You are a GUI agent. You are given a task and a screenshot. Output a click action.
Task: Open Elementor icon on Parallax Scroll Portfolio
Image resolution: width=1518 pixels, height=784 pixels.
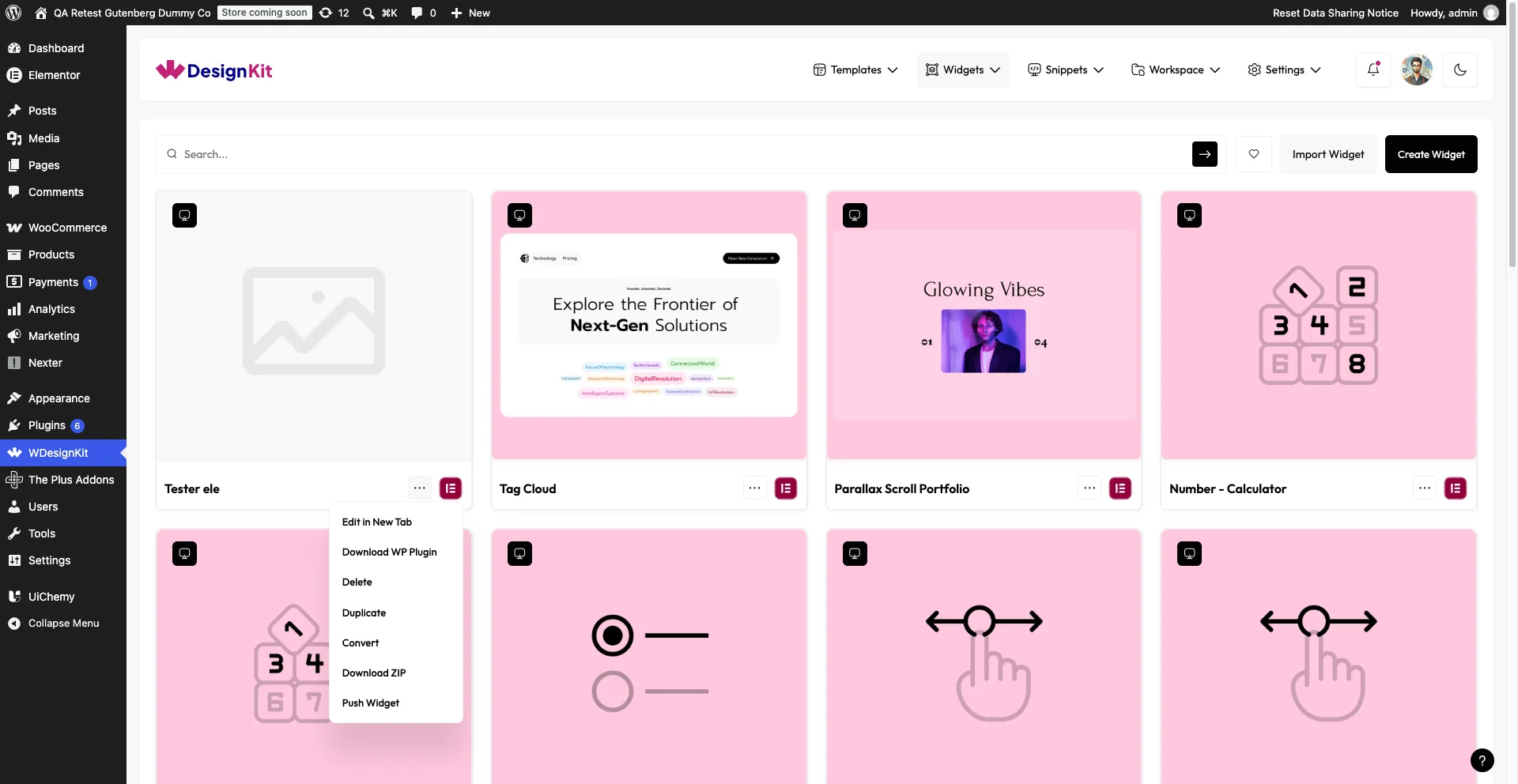[1120, 488]
